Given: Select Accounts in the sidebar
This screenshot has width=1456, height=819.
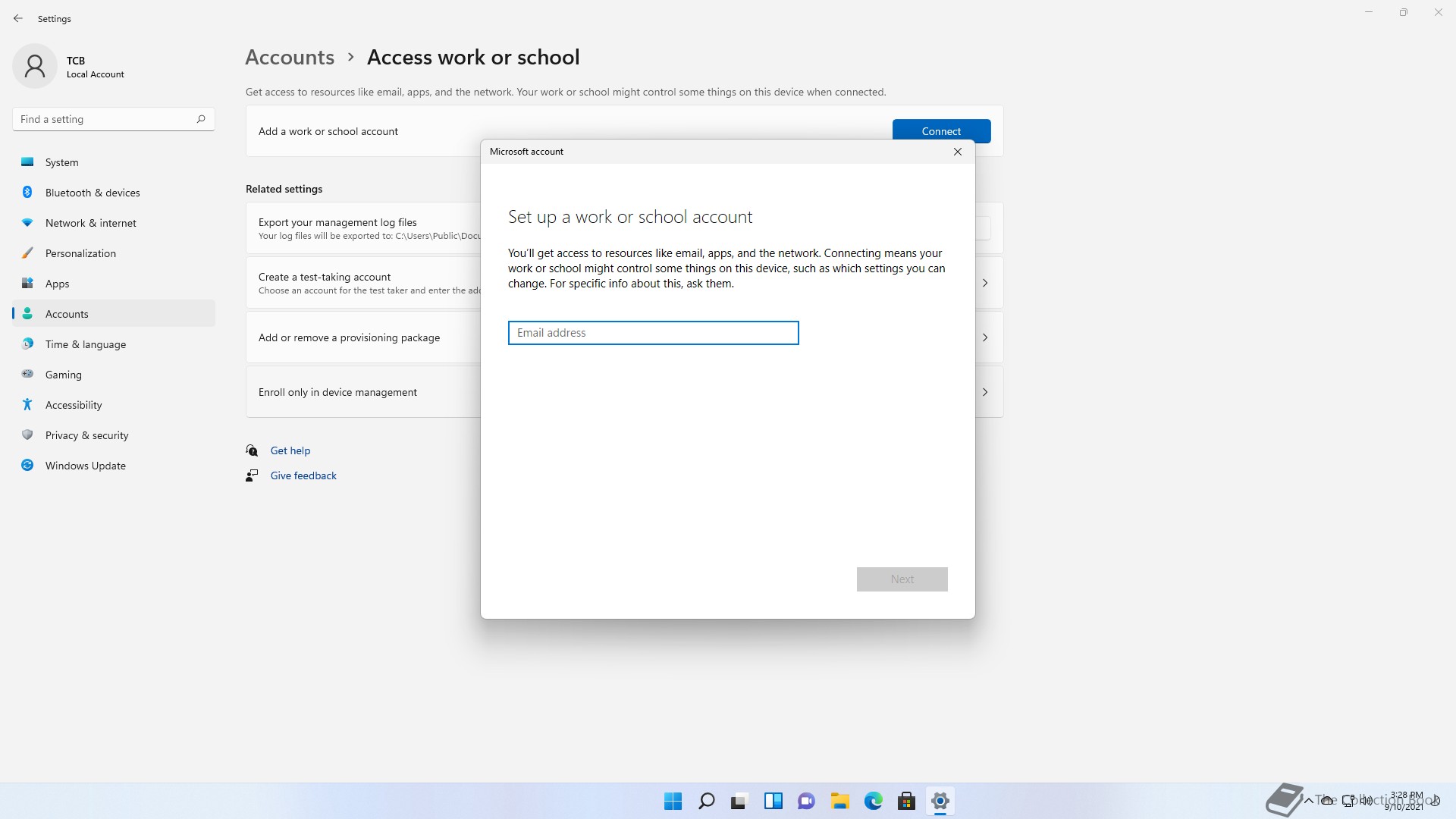Looking at the screenshot, I should coord(114,314).
